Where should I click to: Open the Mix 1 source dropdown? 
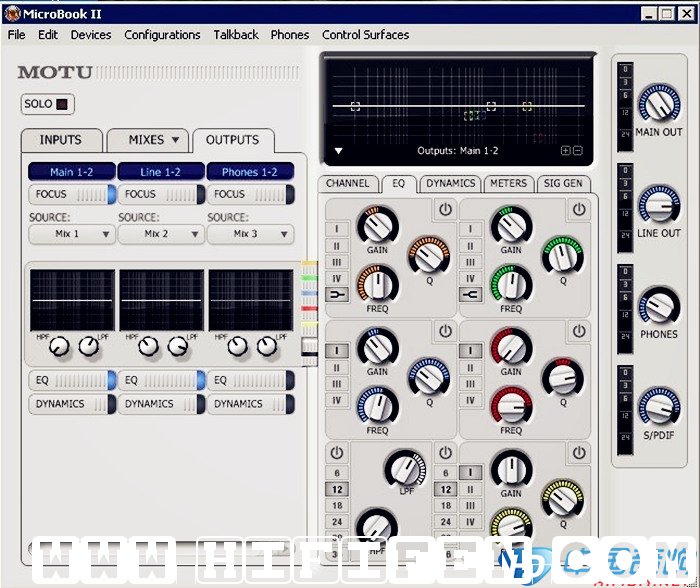[x=72, y=234]
